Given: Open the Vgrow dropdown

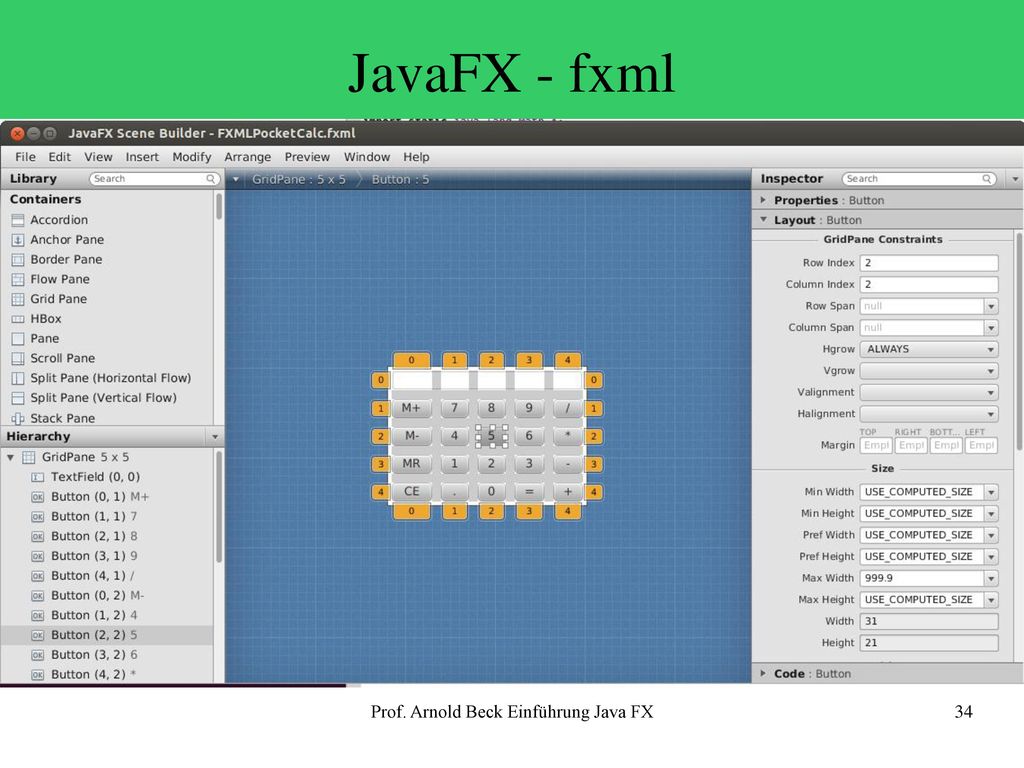Looking at the screenshot, I should click(929, 371).
